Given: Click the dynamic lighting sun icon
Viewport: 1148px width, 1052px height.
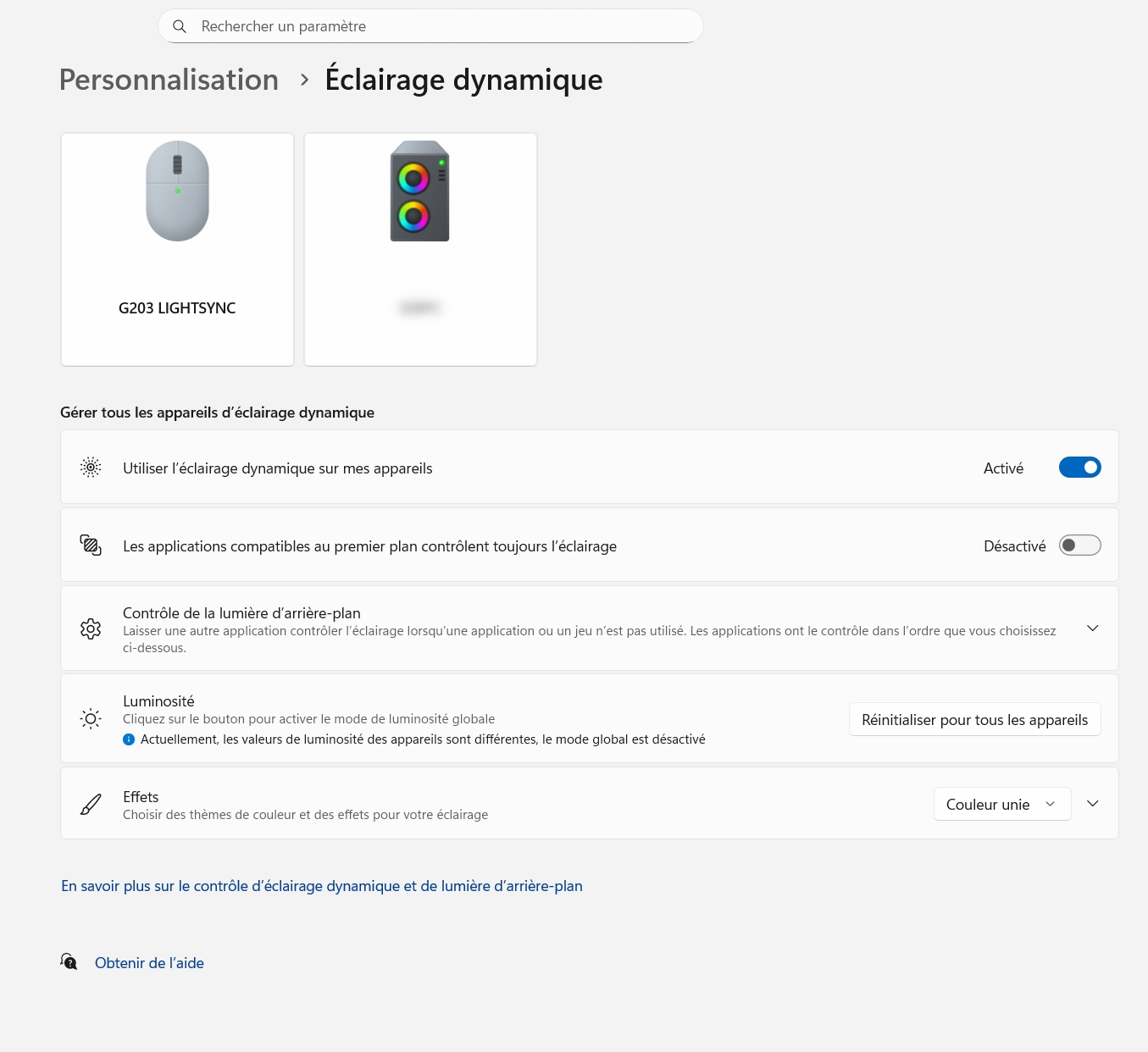Looking at the screenshot, I should point(91,468).
